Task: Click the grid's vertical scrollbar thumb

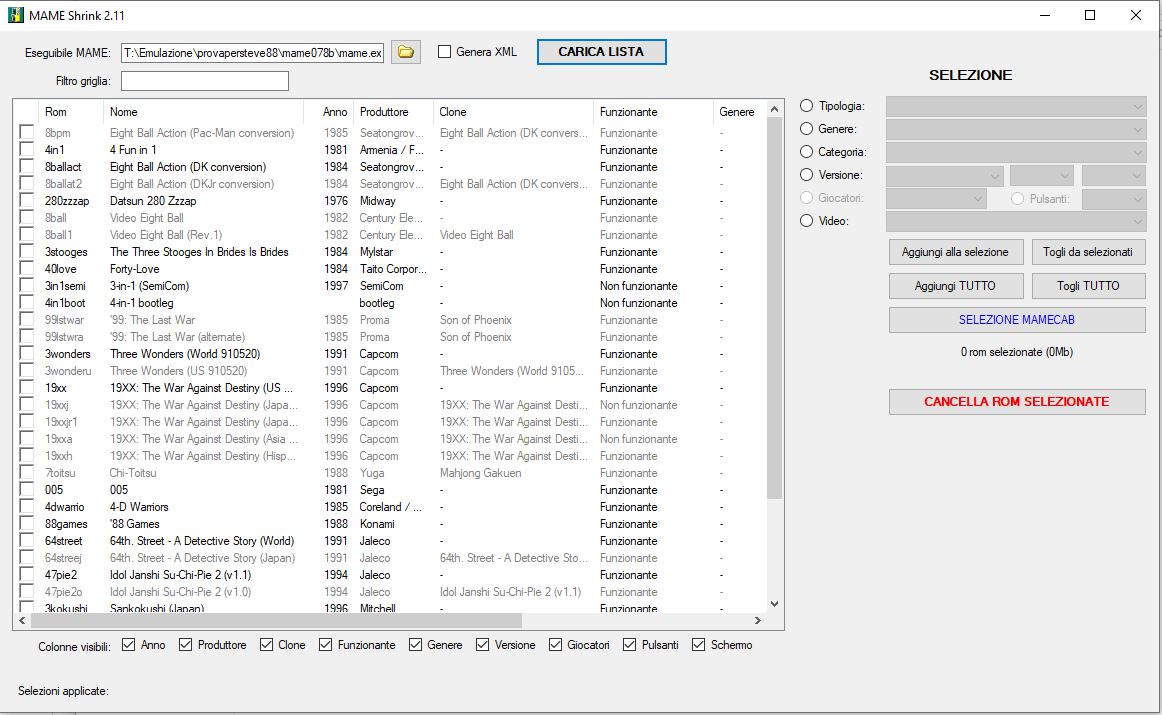Action: (774, 308)
